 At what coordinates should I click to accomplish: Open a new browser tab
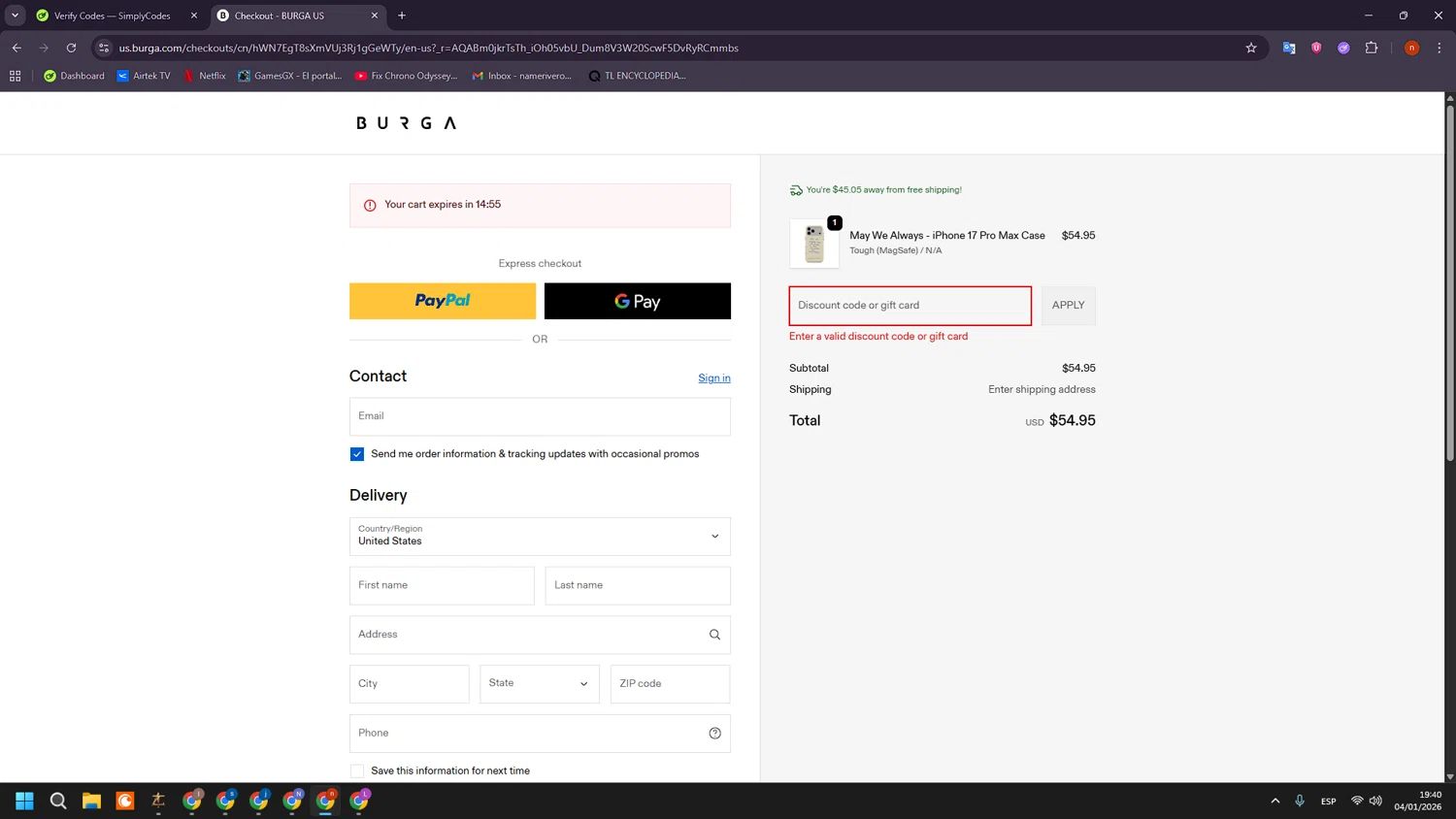tap(402, 16)
